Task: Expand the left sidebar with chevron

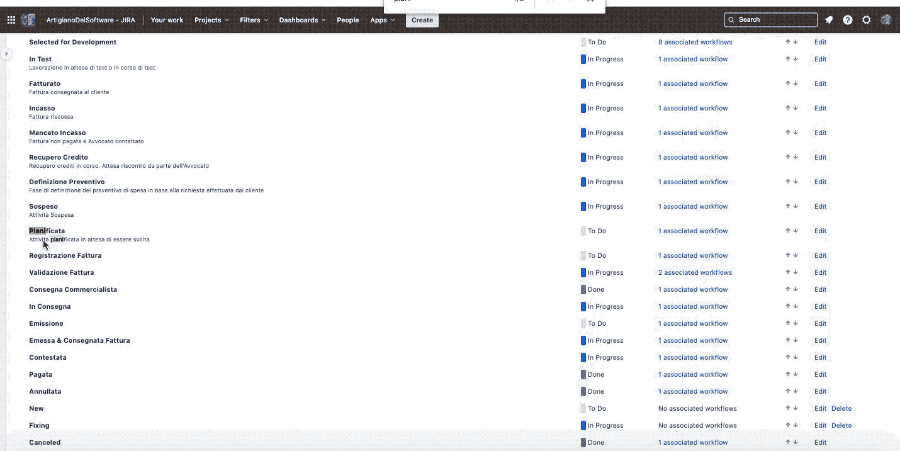Action: (x=6, y=54)
